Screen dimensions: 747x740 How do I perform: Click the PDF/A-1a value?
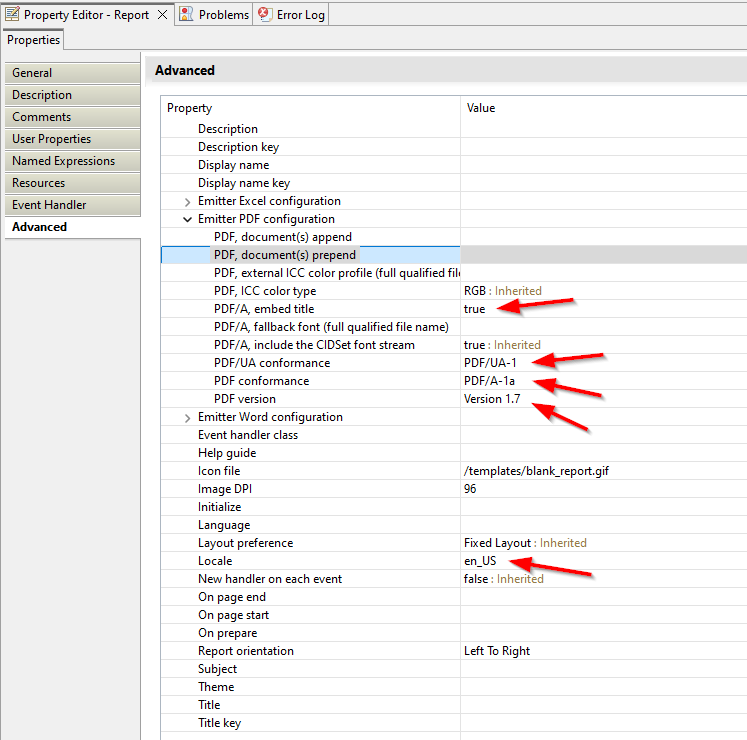489,381
